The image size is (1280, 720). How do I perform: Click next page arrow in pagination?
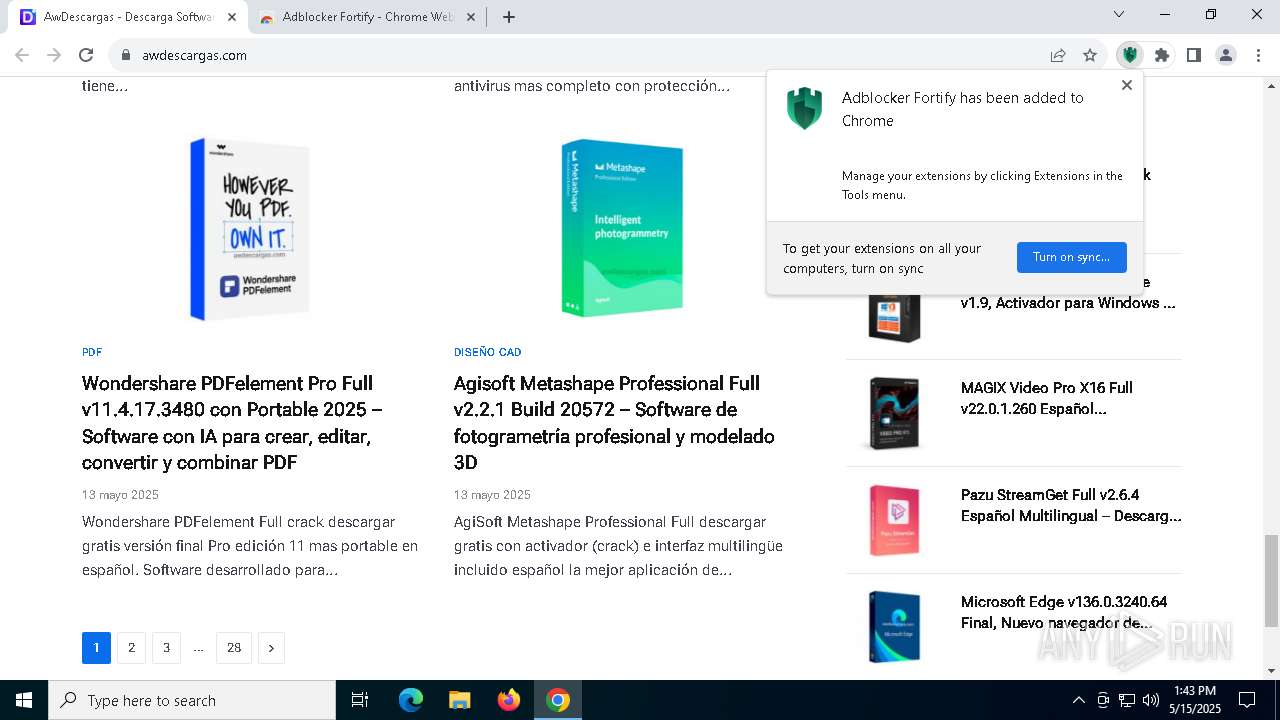(x=271, y=648)
